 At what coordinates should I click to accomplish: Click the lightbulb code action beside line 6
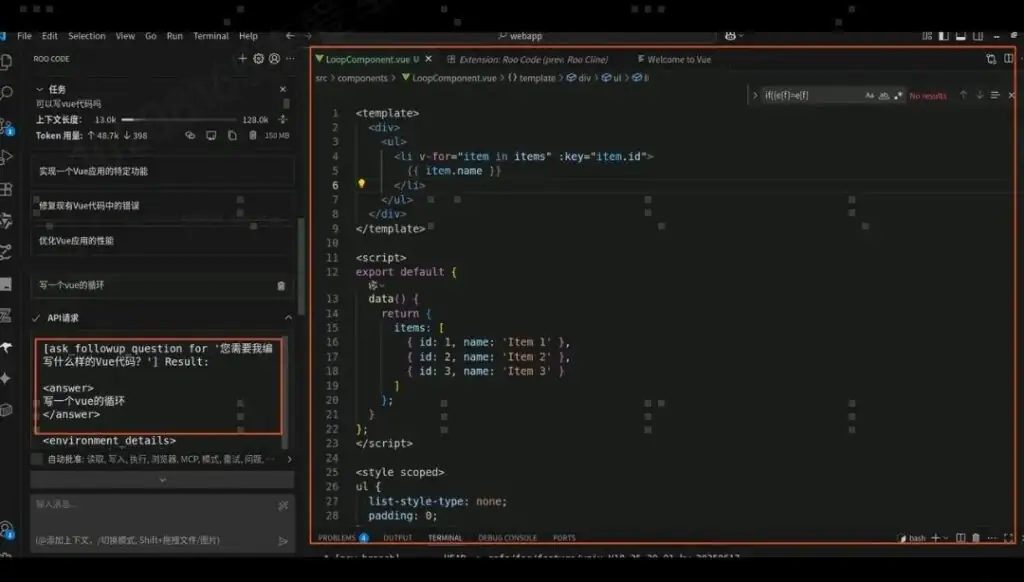[361, 184]
